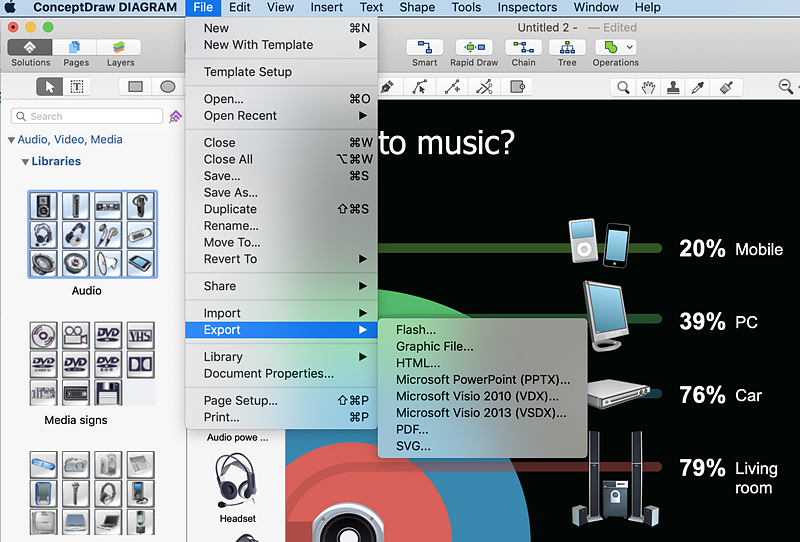Image resolution: width=800 pixels, height=542 pixels.
Task: Collapse the Audio, Video, Media section
Action: pyautogui.click(x=11, y=140)
